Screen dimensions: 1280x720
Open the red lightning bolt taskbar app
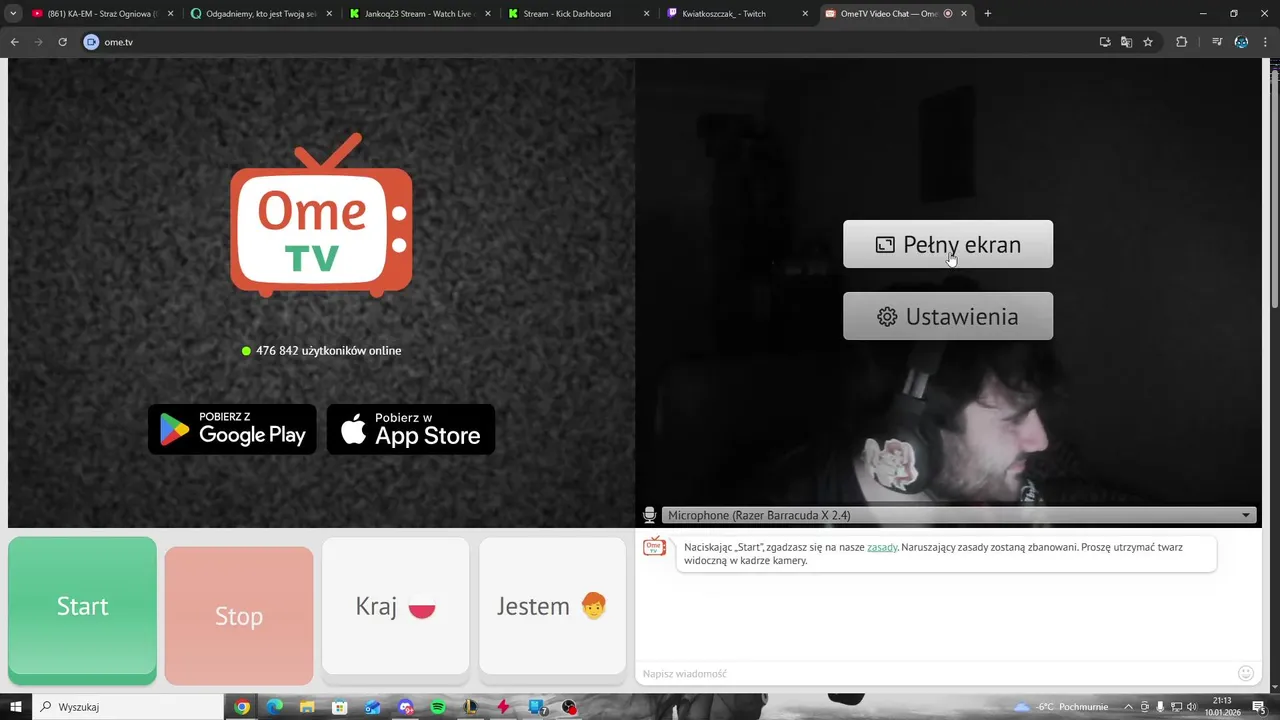tap(503, 707)
